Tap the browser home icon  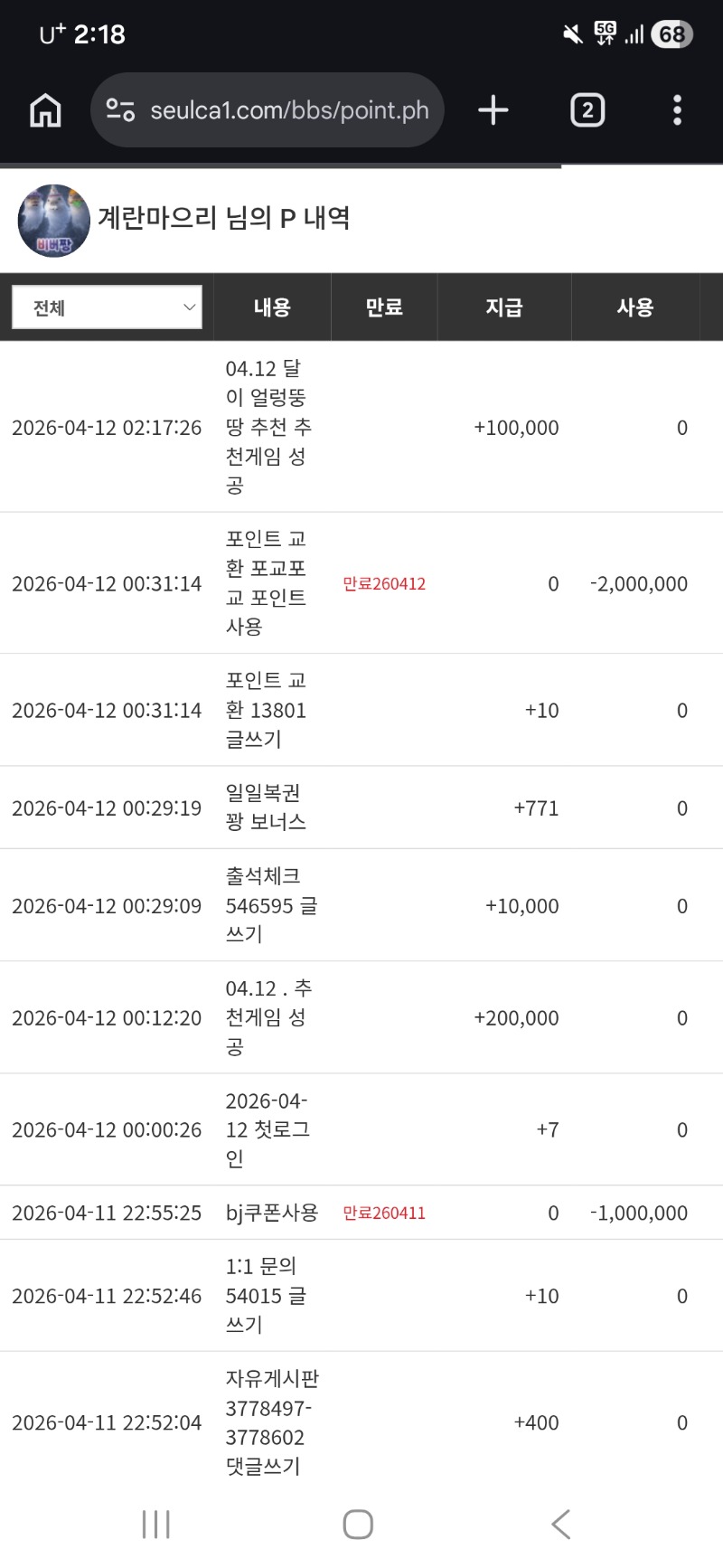45,110
